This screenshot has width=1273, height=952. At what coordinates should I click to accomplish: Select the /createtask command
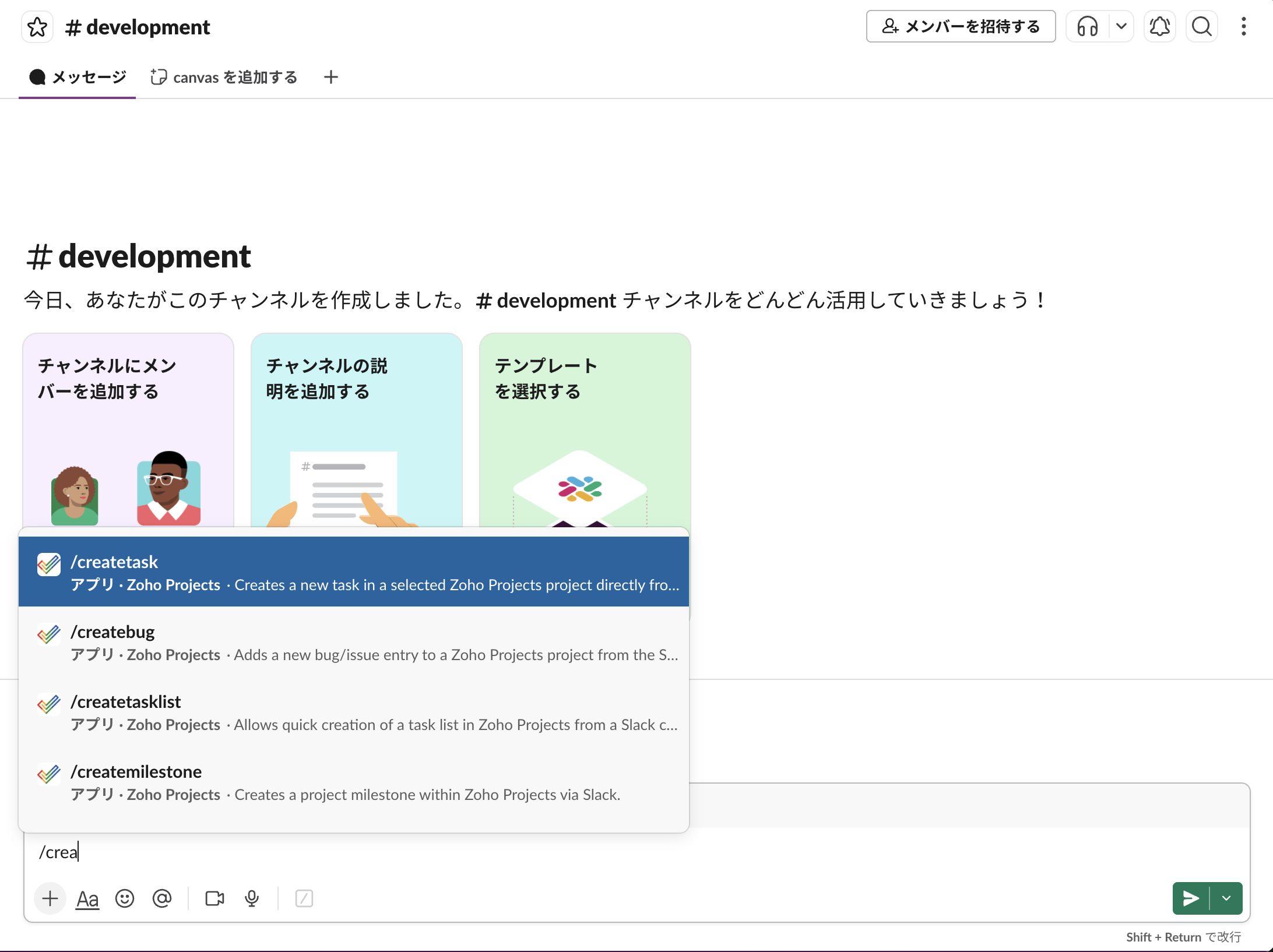click(354, 572)
